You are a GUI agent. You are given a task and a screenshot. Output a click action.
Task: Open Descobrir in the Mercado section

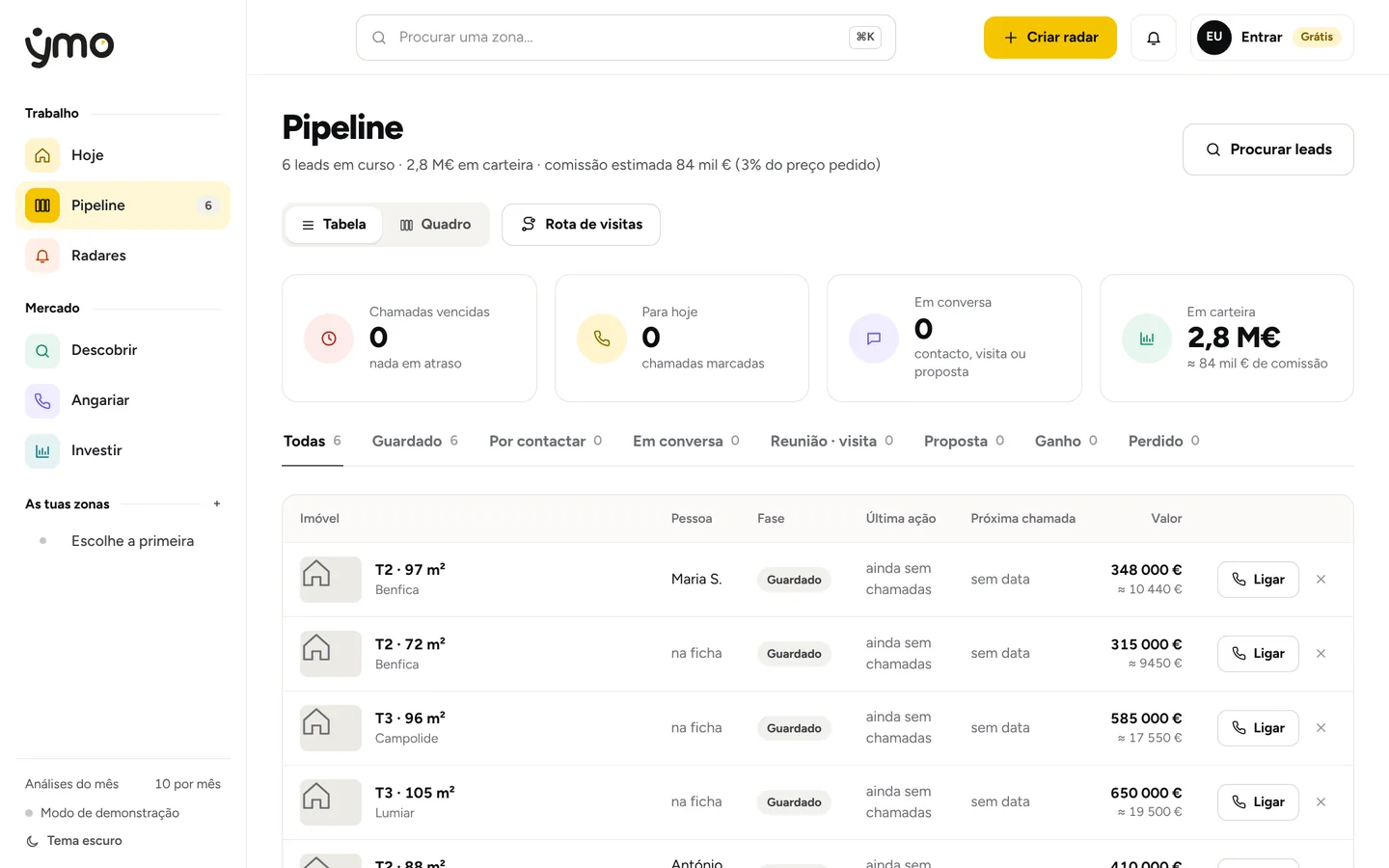123,350
